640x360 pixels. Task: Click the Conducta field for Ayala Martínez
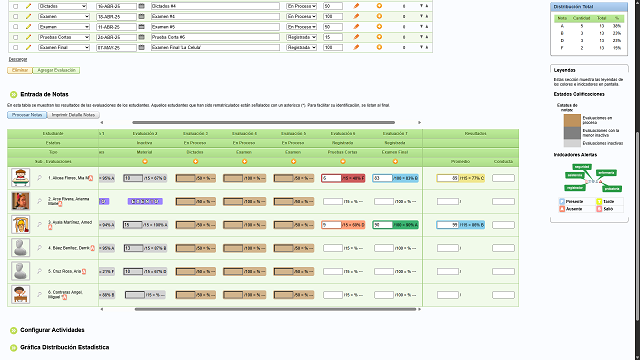pyautogui.click(x=503, y=225)
